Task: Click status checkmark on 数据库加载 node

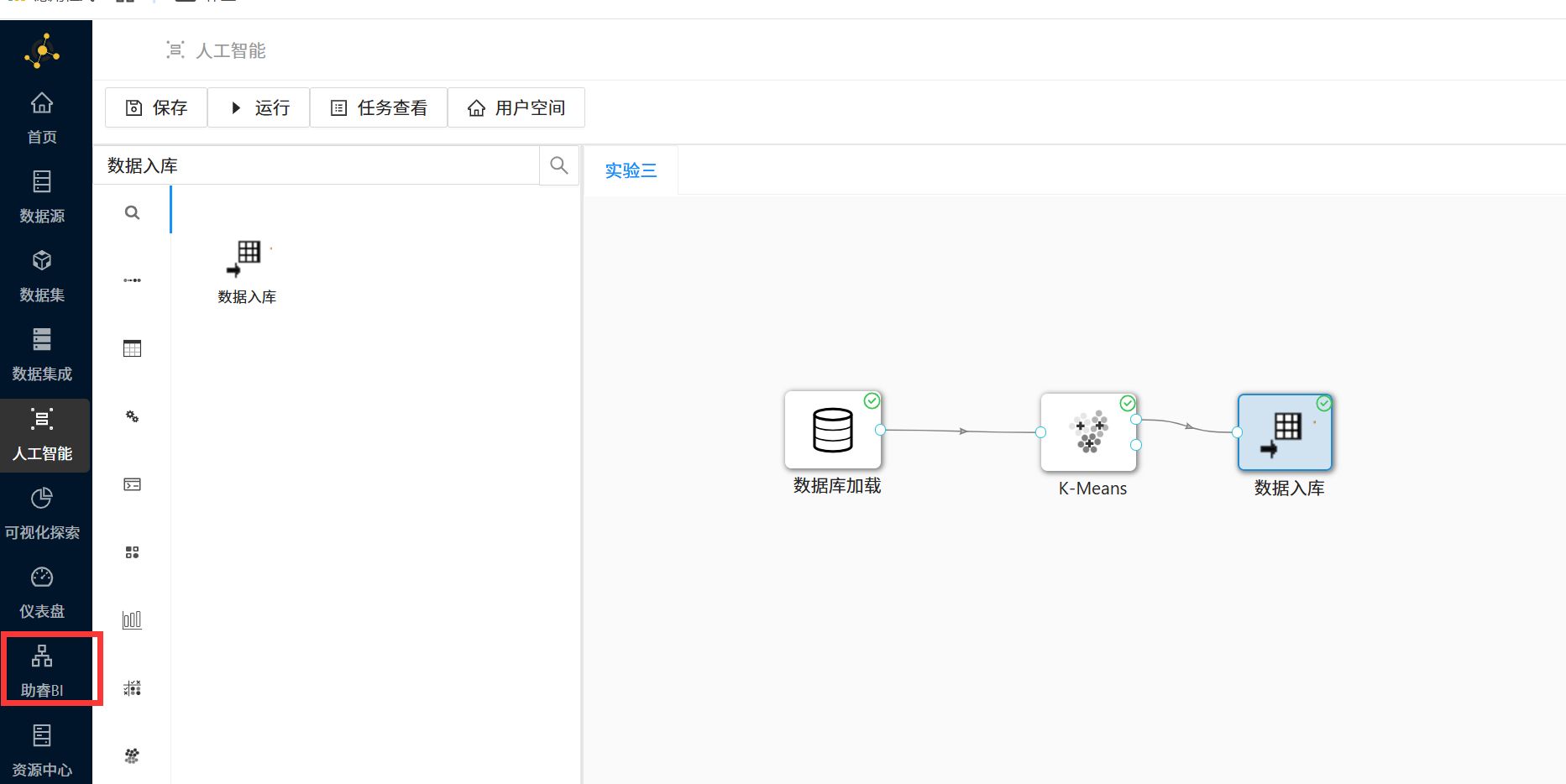Action: 872,400
